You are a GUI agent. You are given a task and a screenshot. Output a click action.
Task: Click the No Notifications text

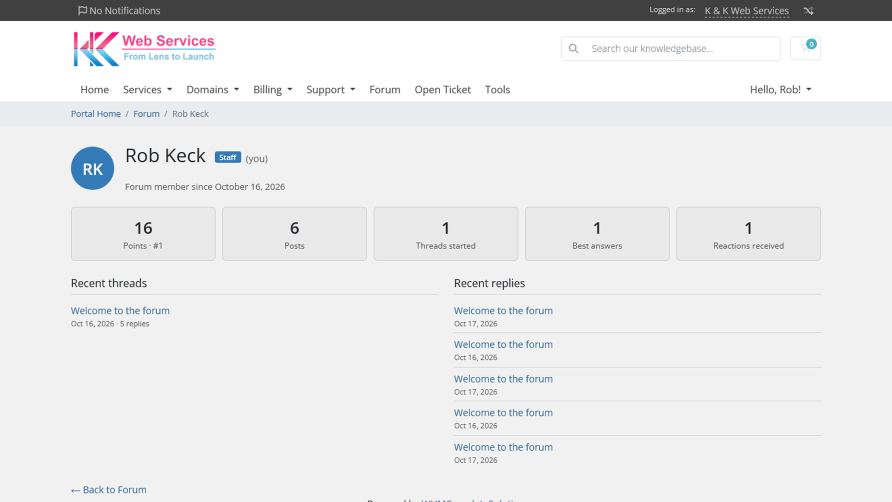click(125, 11)
